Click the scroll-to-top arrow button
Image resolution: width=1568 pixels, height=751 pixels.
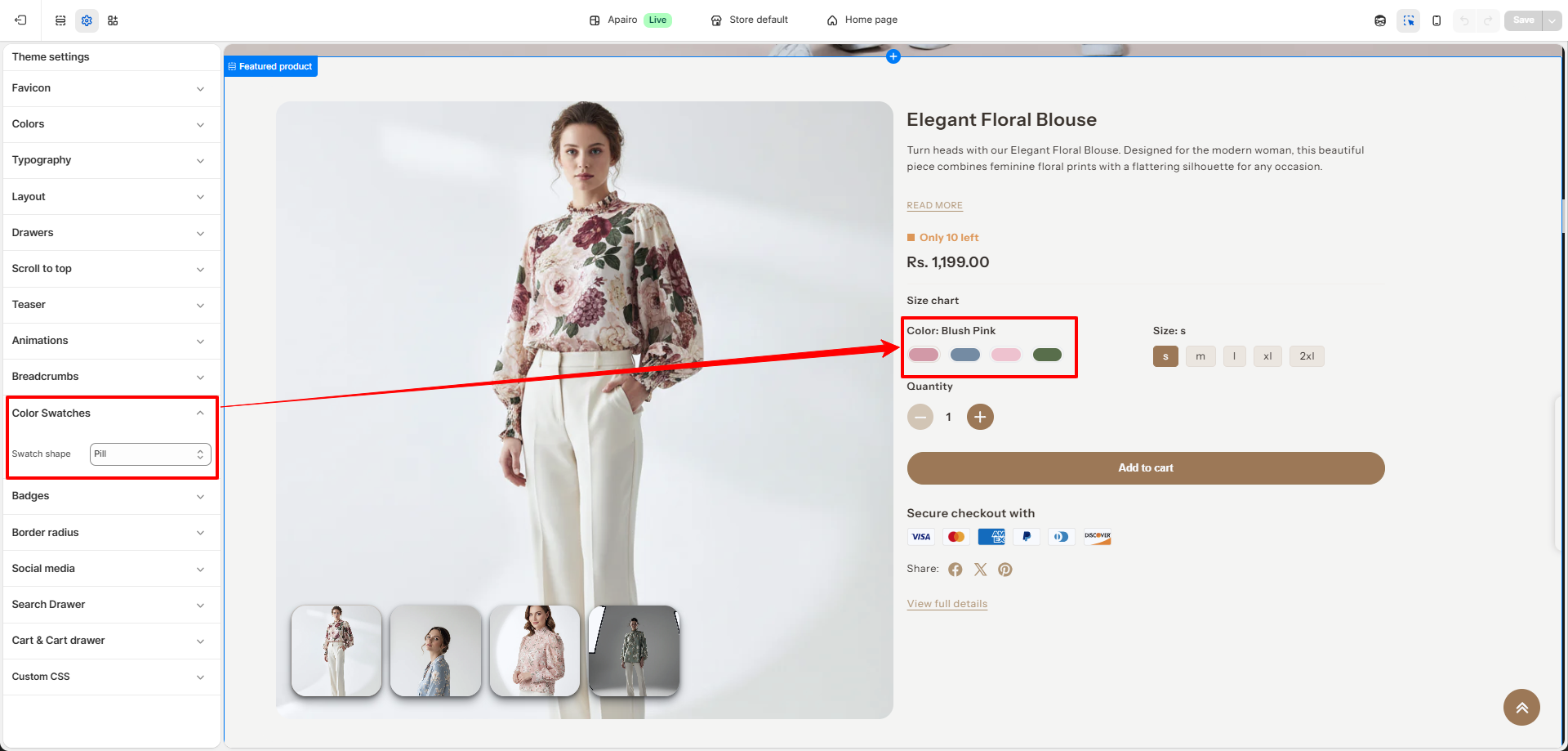1521,708
